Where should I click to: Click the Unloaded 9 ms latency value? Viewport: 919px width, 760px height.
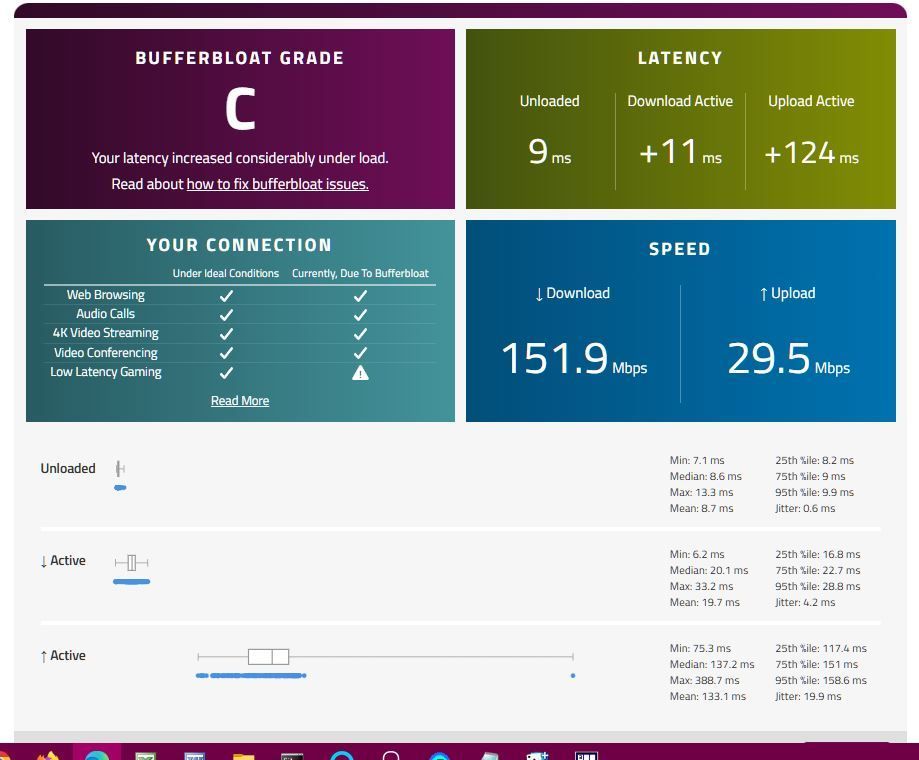point(538,152)
